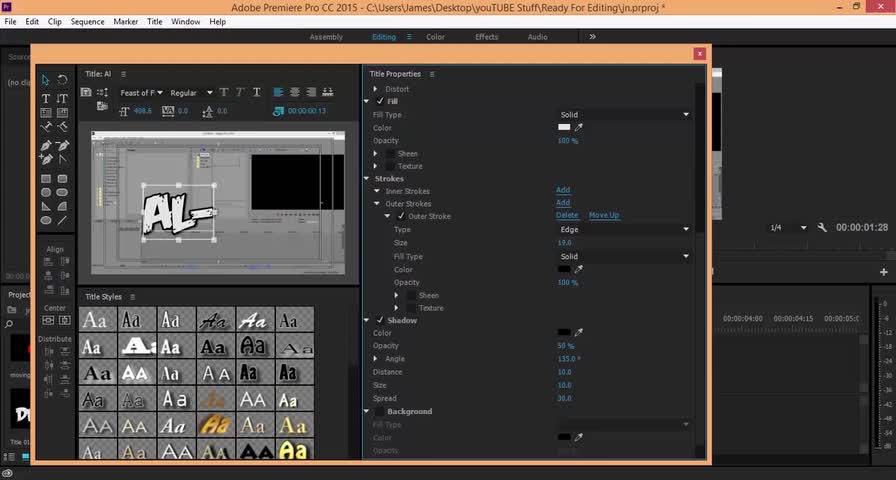
Task: Switch to the Color workspace tab
Action: coord(435,37)
